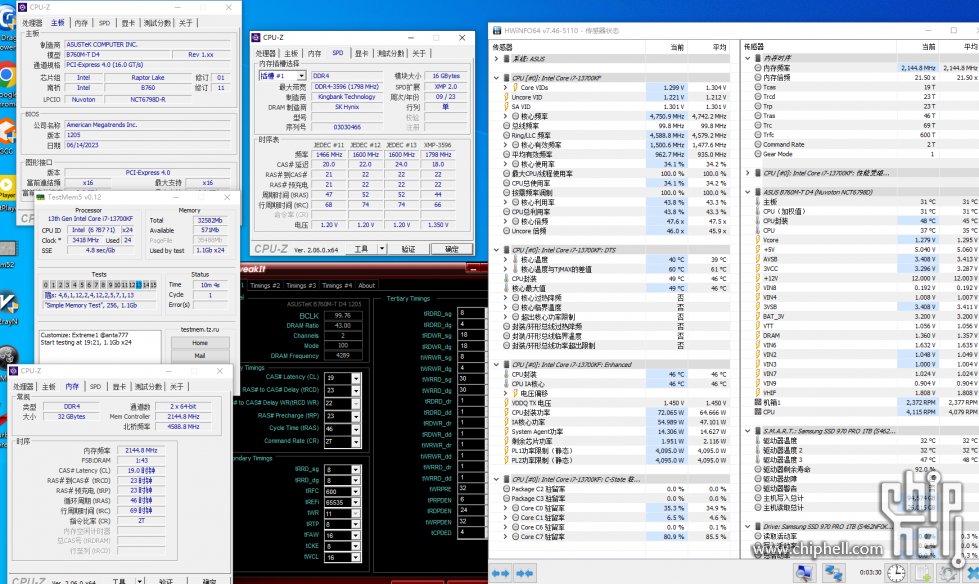Expand the 系统: ASUS sensor group
The height and width of the screenshot is (584, 979).
497,59
